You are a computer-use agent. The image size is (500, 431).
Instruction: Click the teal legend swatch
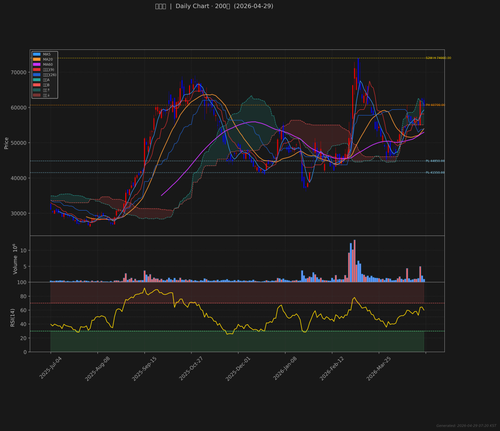click(37, 80)
